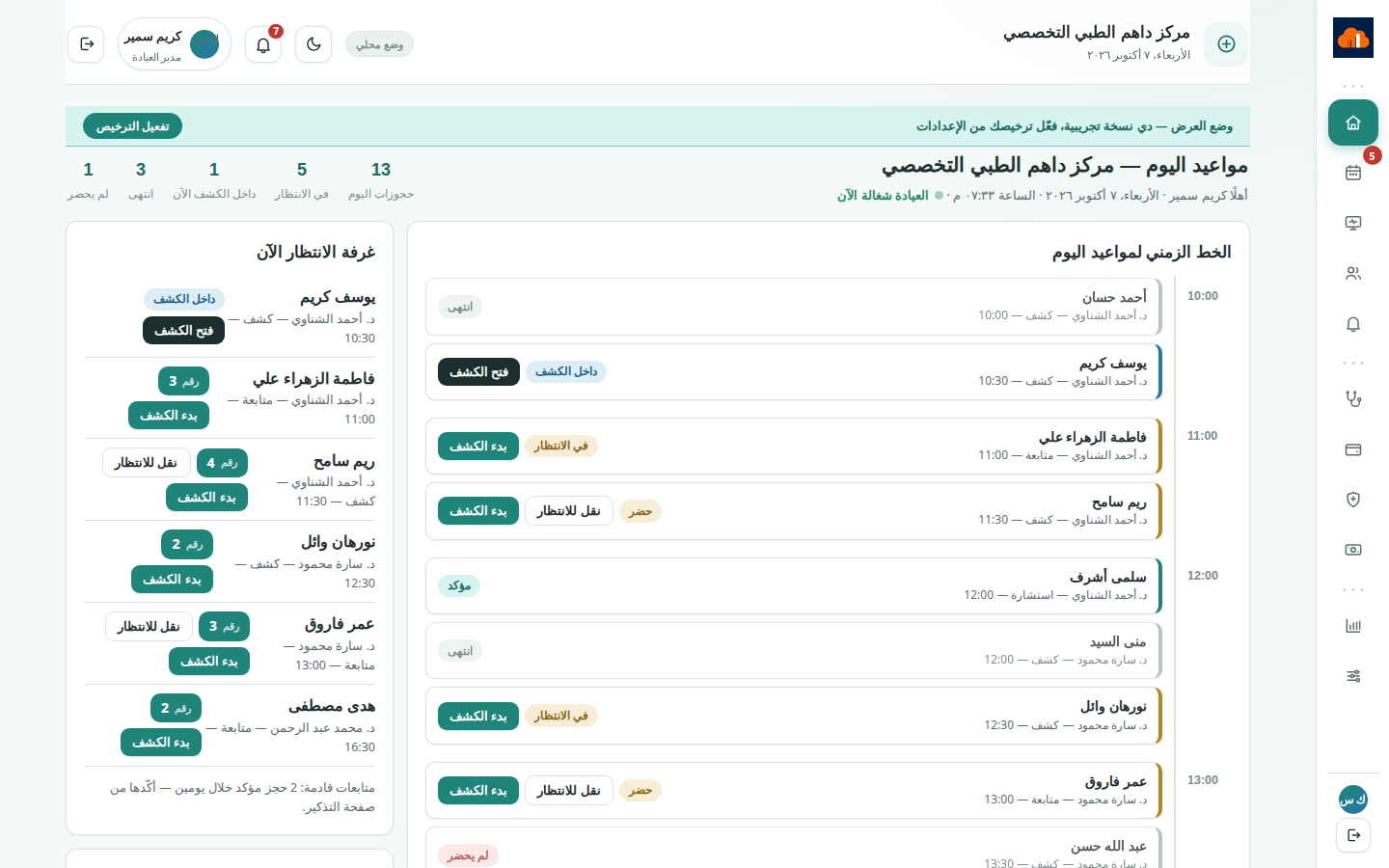Click the 5 في الانتظار stat
This screenshot has height=868, width=1389.
pyautogui.click(x=302, y=180)
